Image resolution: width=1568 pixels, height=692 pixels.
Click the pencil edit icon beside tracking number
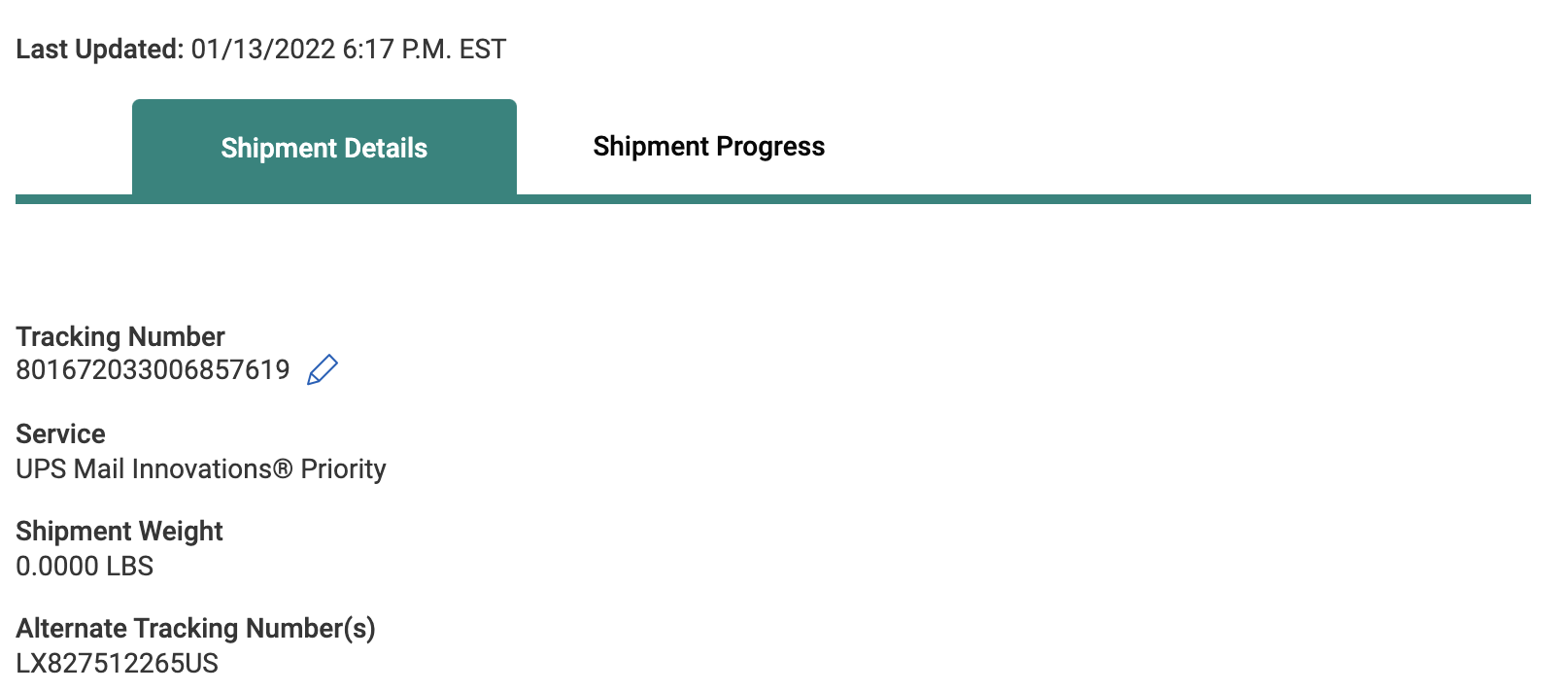322,370
